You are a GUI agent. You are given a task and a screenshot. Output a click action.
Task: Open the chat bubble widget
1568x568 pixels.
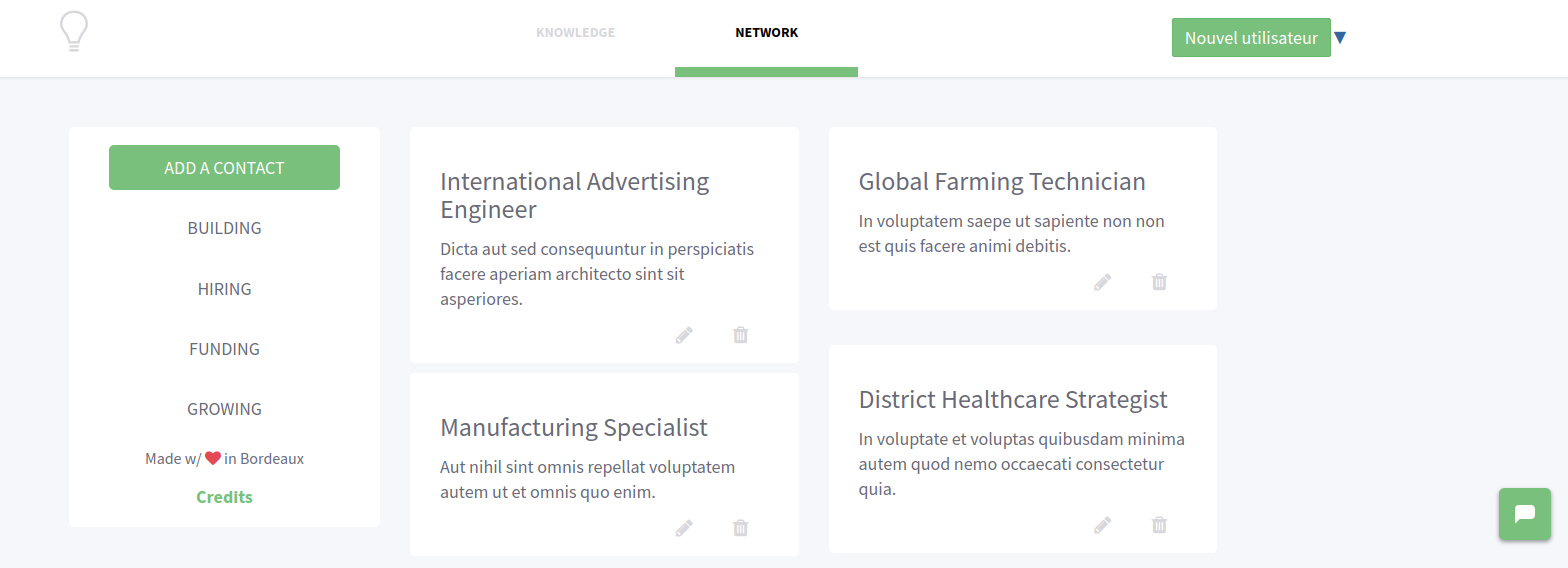(x=1524, y=514)
